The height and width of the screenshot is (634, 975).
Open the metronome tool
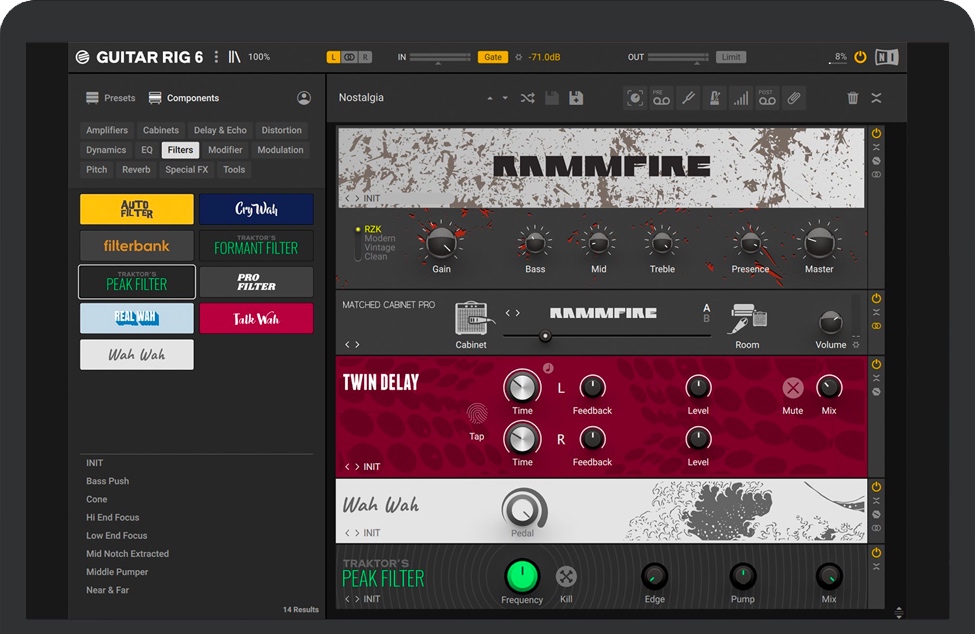tap(714, 98)
